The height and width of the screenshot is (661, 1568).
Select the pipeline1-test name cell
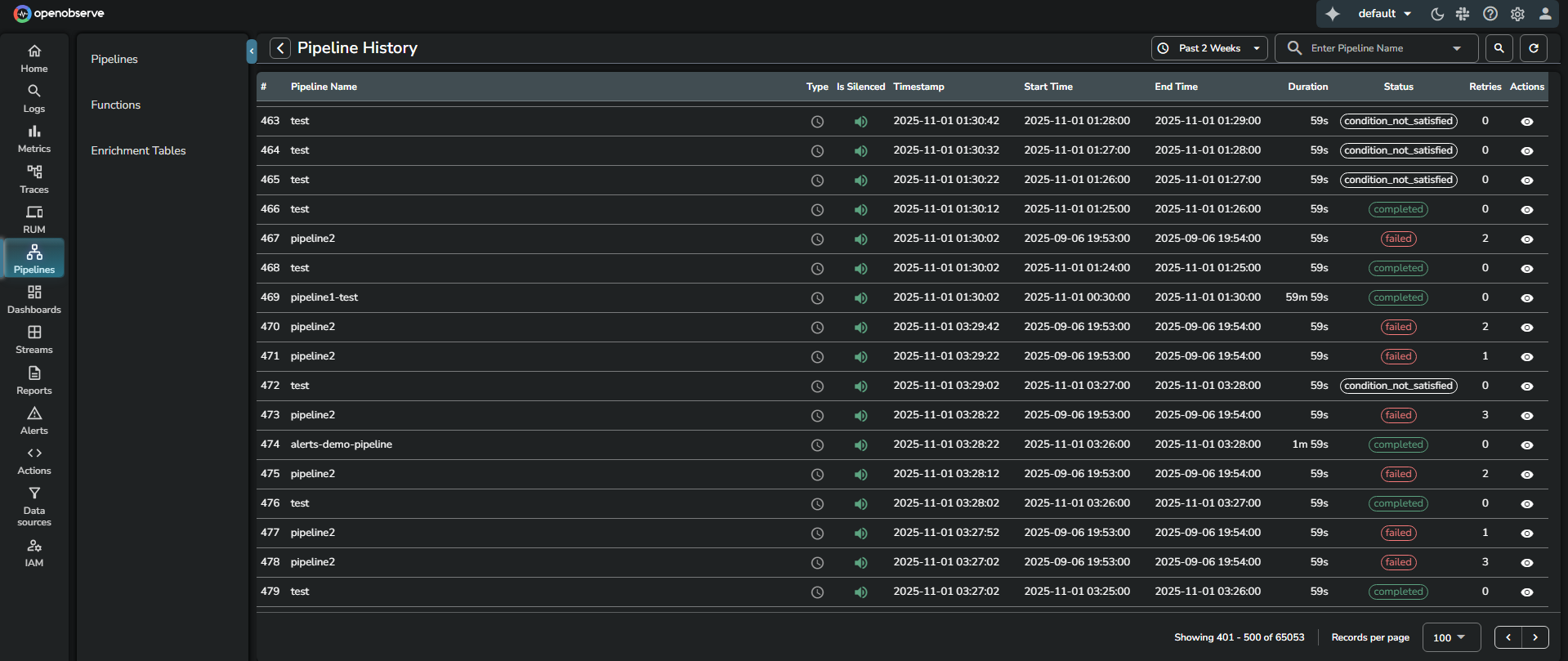324,297
